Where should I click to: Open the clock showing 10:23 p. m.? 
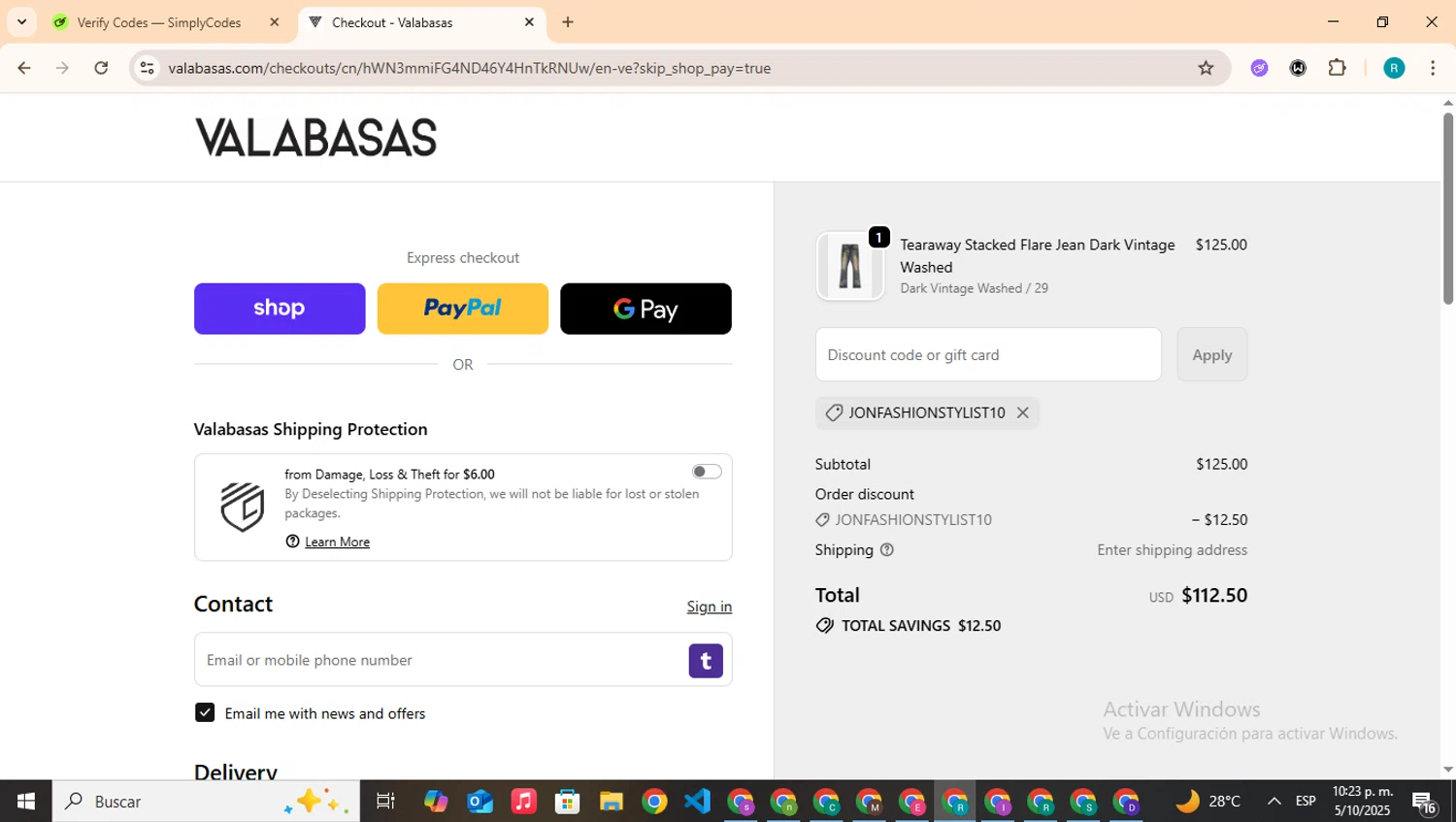pos(1363,802)
